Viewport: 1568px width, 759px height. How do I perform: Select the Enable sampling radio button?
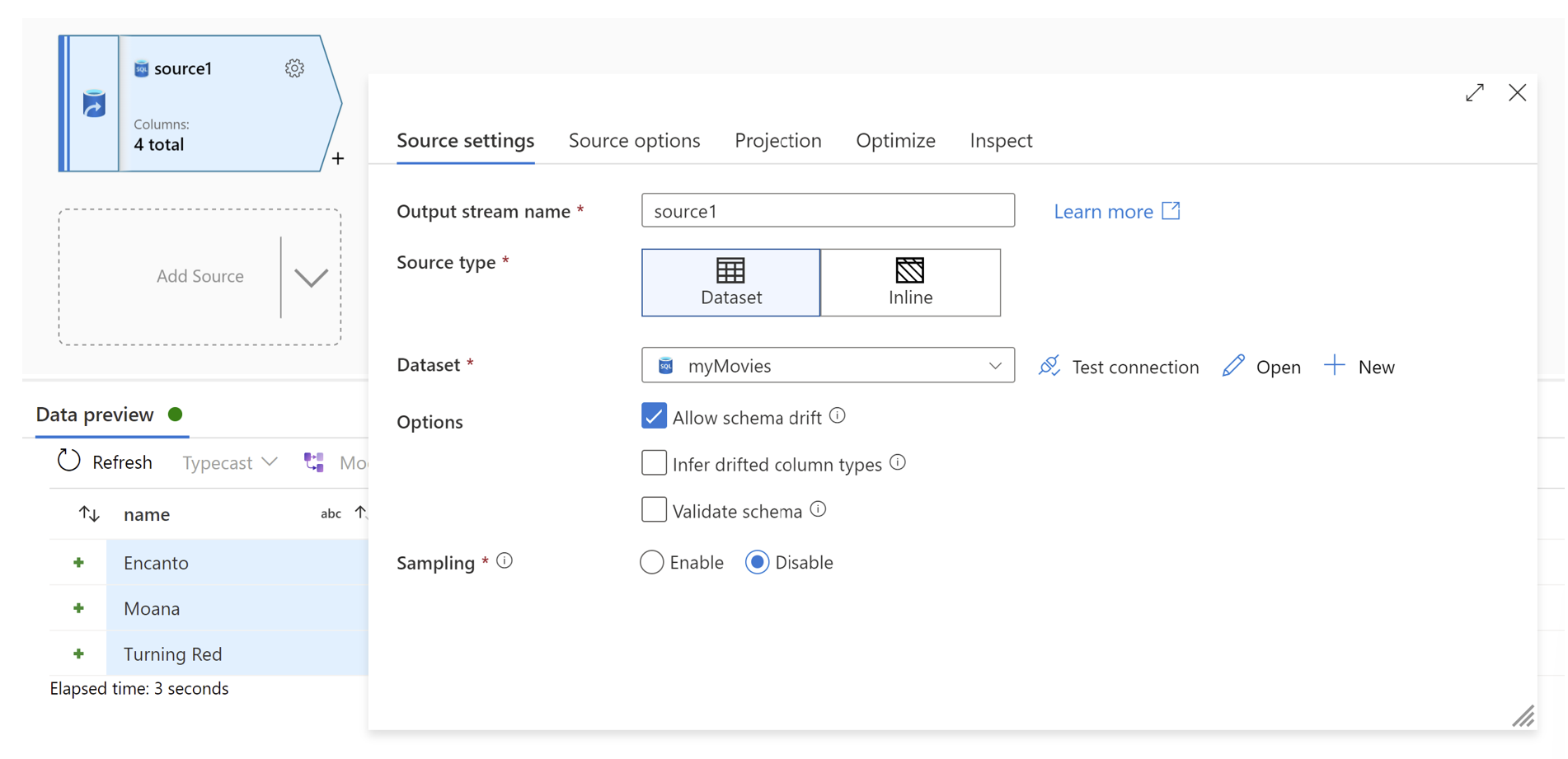click(x=651, y=562)
